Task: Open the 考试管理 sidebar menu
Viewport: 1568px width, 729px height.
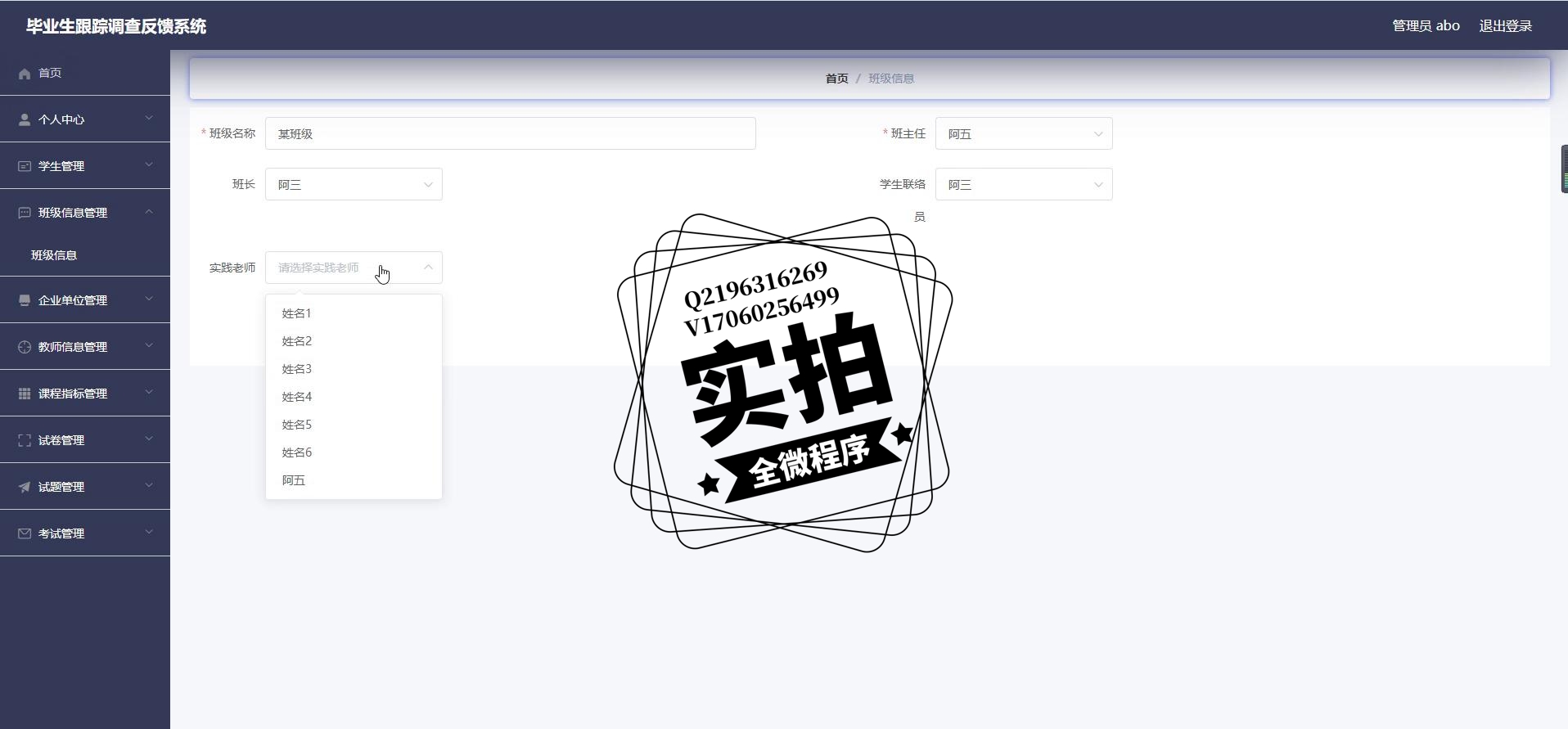Action: pos(85,533)
